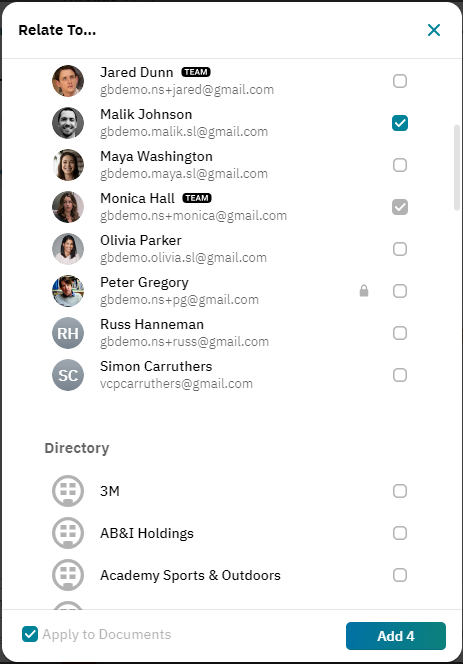The height and width of the screenshot is (664, 463).
Task: Select Olivia Parker's checkbox
Action: pyautogui.click(x=400, y=249)
